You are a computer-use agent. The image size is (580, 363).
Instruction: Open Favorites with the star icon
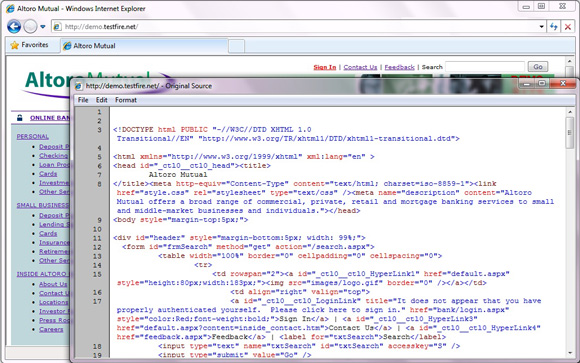click(x=30, y=45)
